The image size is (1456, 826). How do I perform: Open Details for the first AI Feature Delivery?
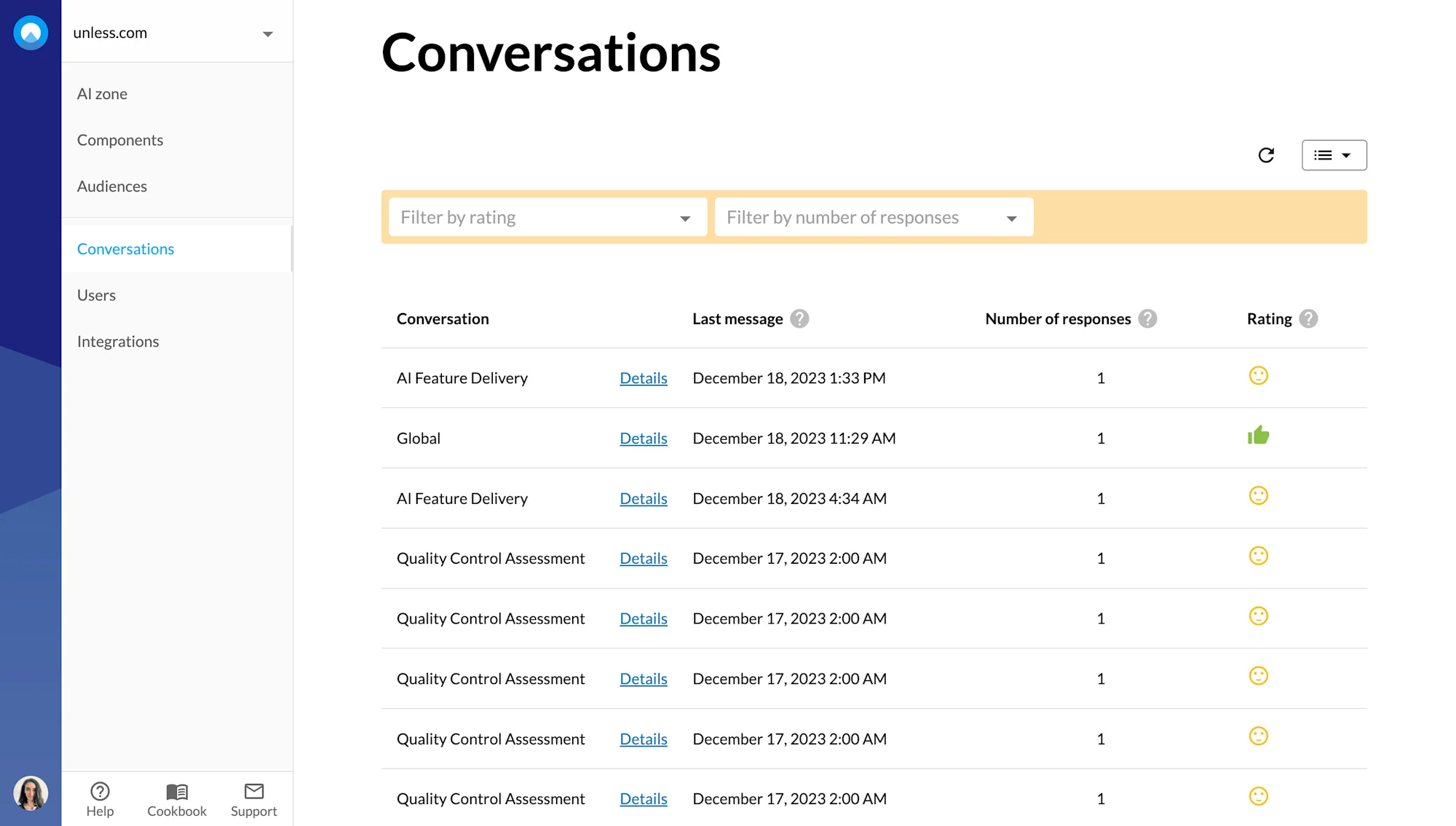pyautogui.click(x=643, y=377)
